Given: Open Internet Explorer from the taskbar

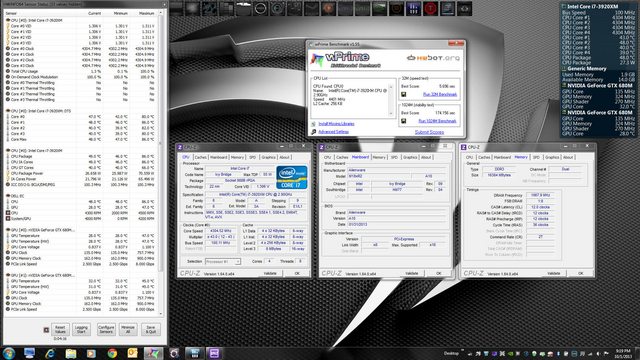Looking at the screenshot, I should click(x=50, y=353).
